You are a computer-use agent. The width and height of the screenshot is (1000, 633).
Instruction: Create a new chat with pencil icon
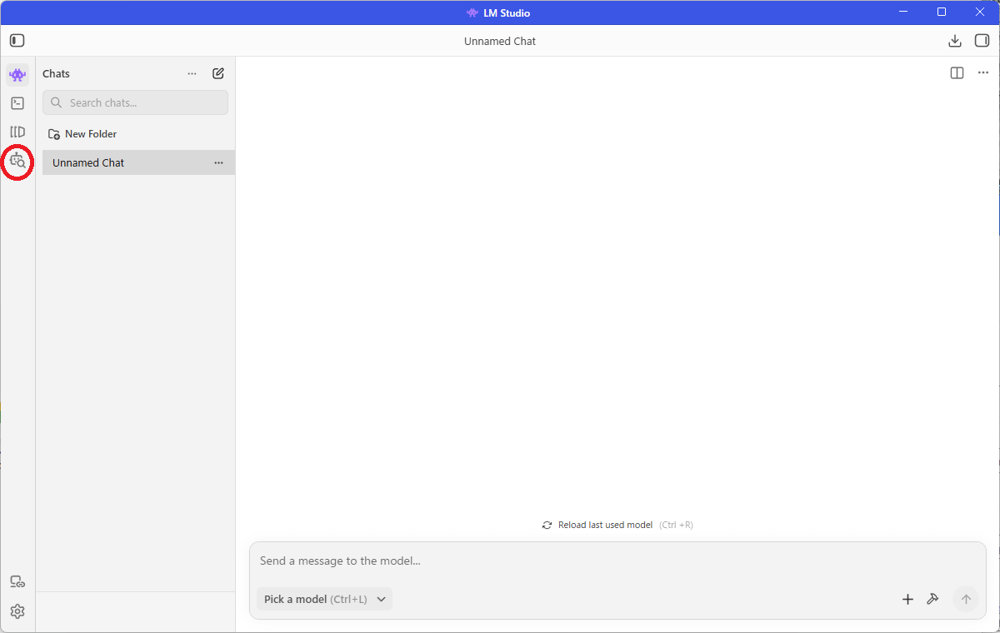(x=218, y=74)
